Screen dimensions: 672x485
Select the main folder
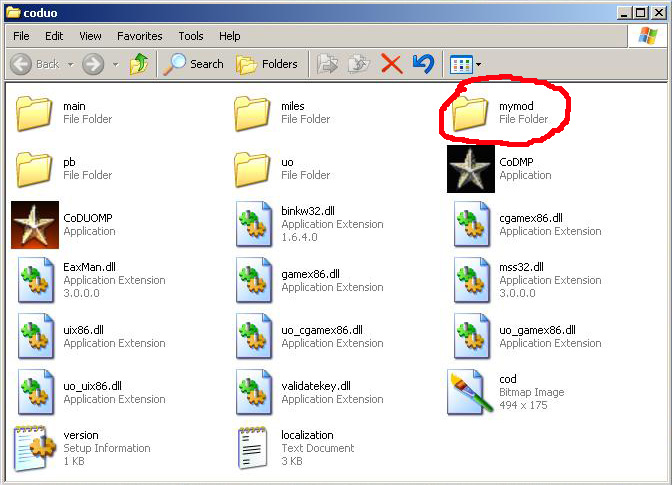[35, 113]
